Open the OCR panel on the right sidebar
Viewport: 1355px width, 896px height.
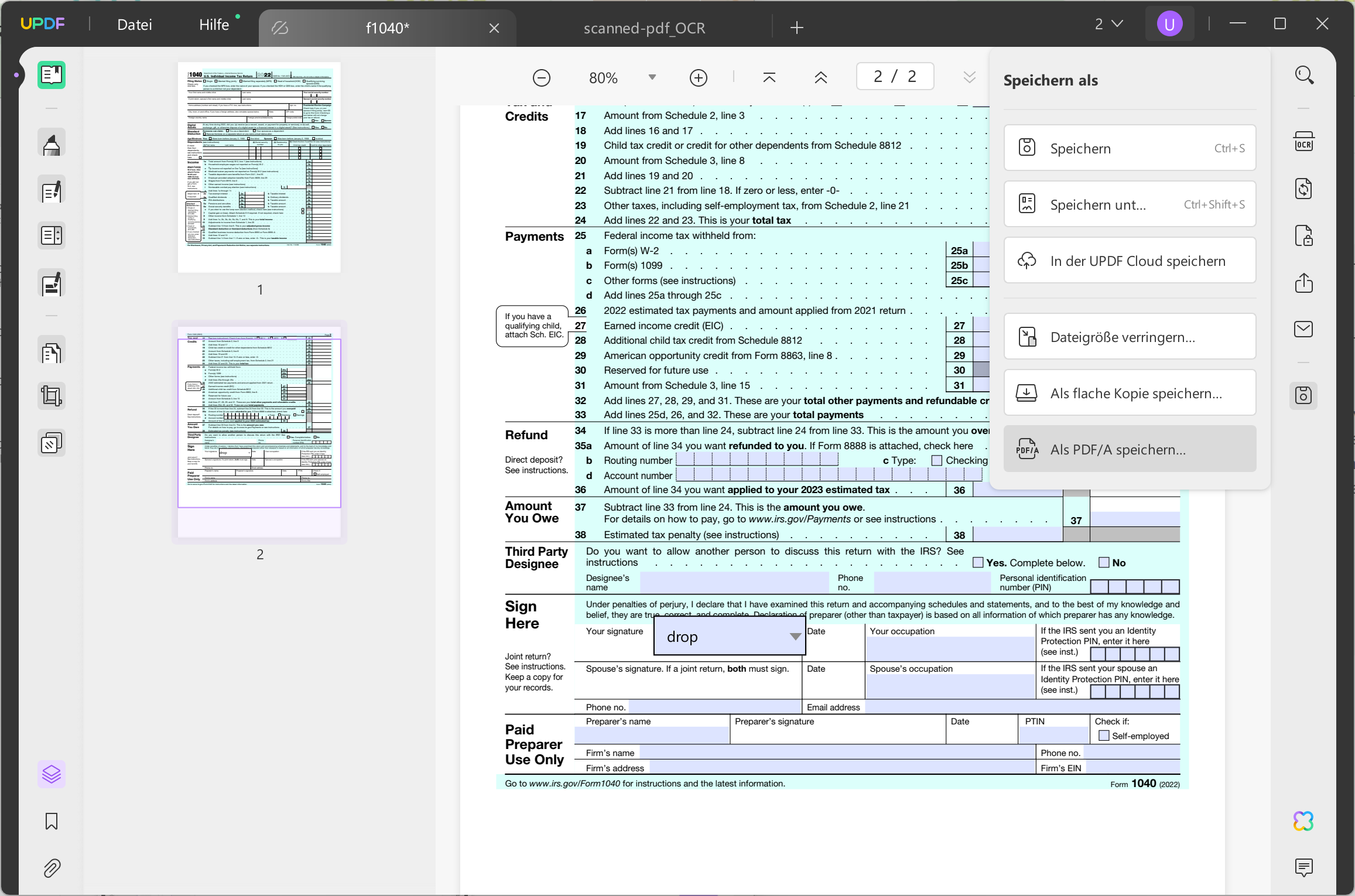[1304, 141]
